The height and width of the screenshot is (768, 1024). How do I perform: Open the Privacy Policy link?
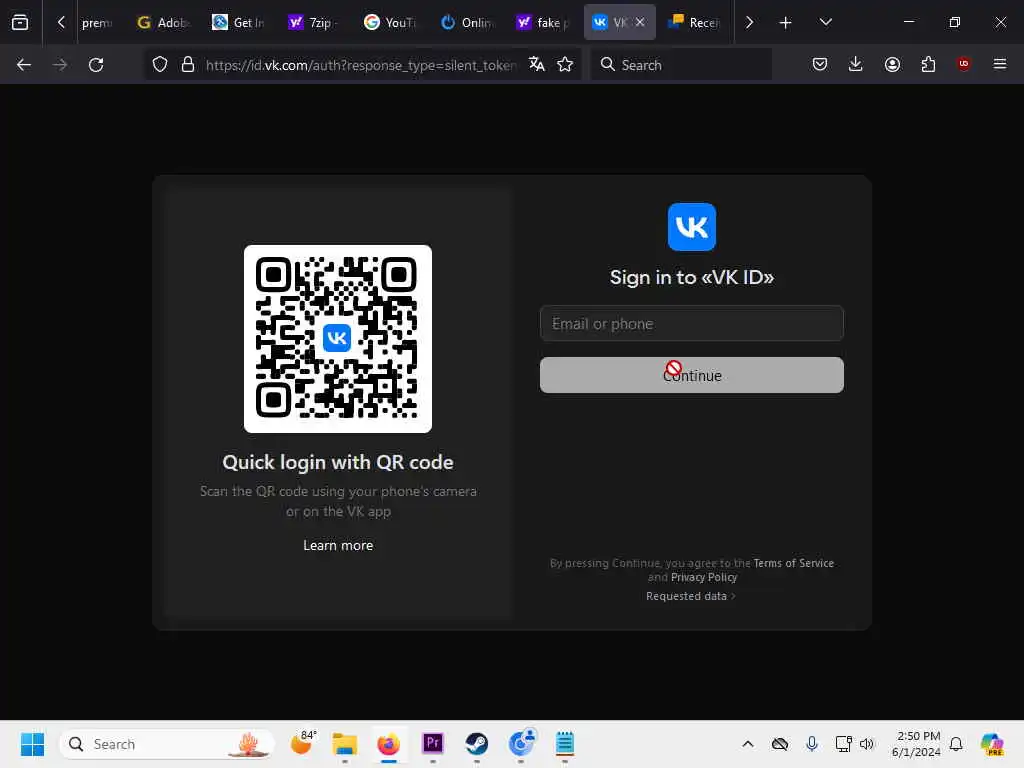click(704, 577)
